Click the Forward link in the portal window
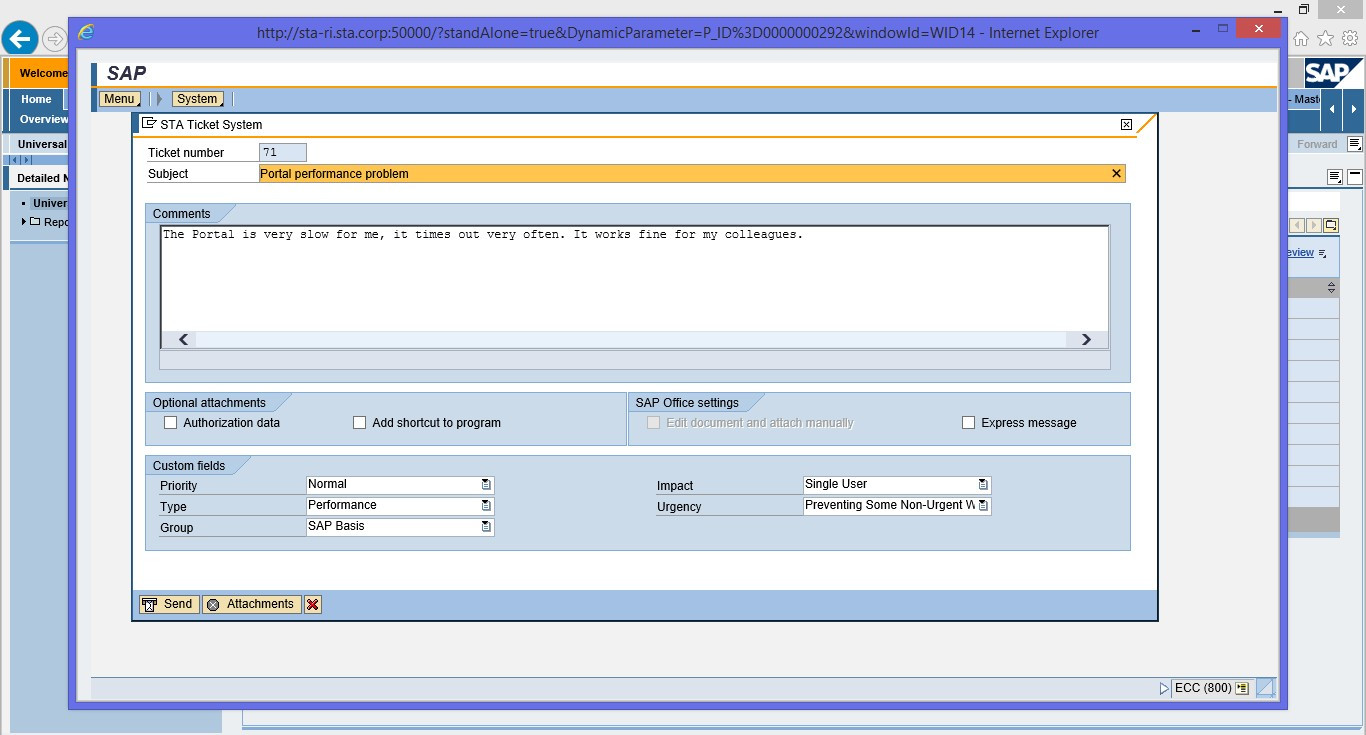 pos(1317,144)
